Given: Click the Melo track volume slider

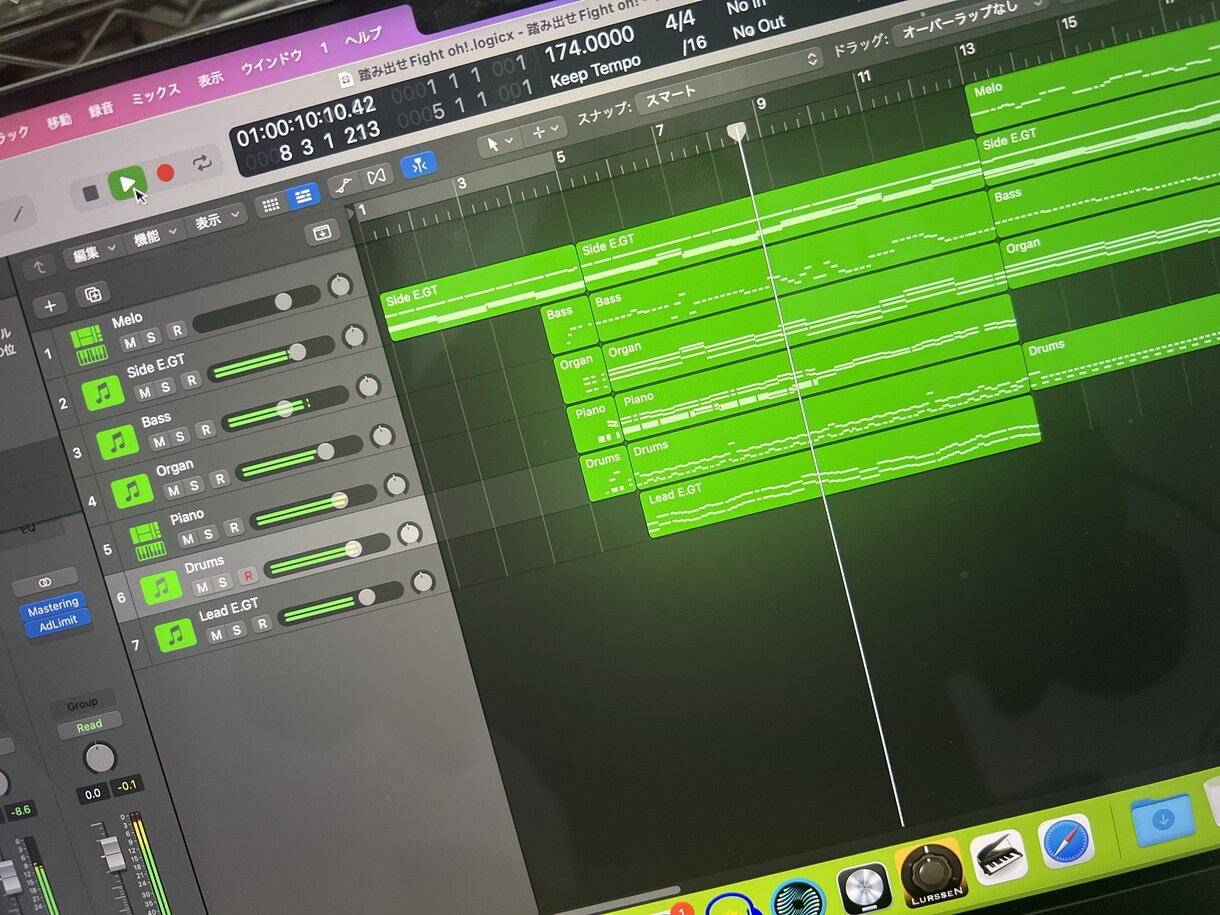Looking at the screenshot, I should click(x=256, y=310).
